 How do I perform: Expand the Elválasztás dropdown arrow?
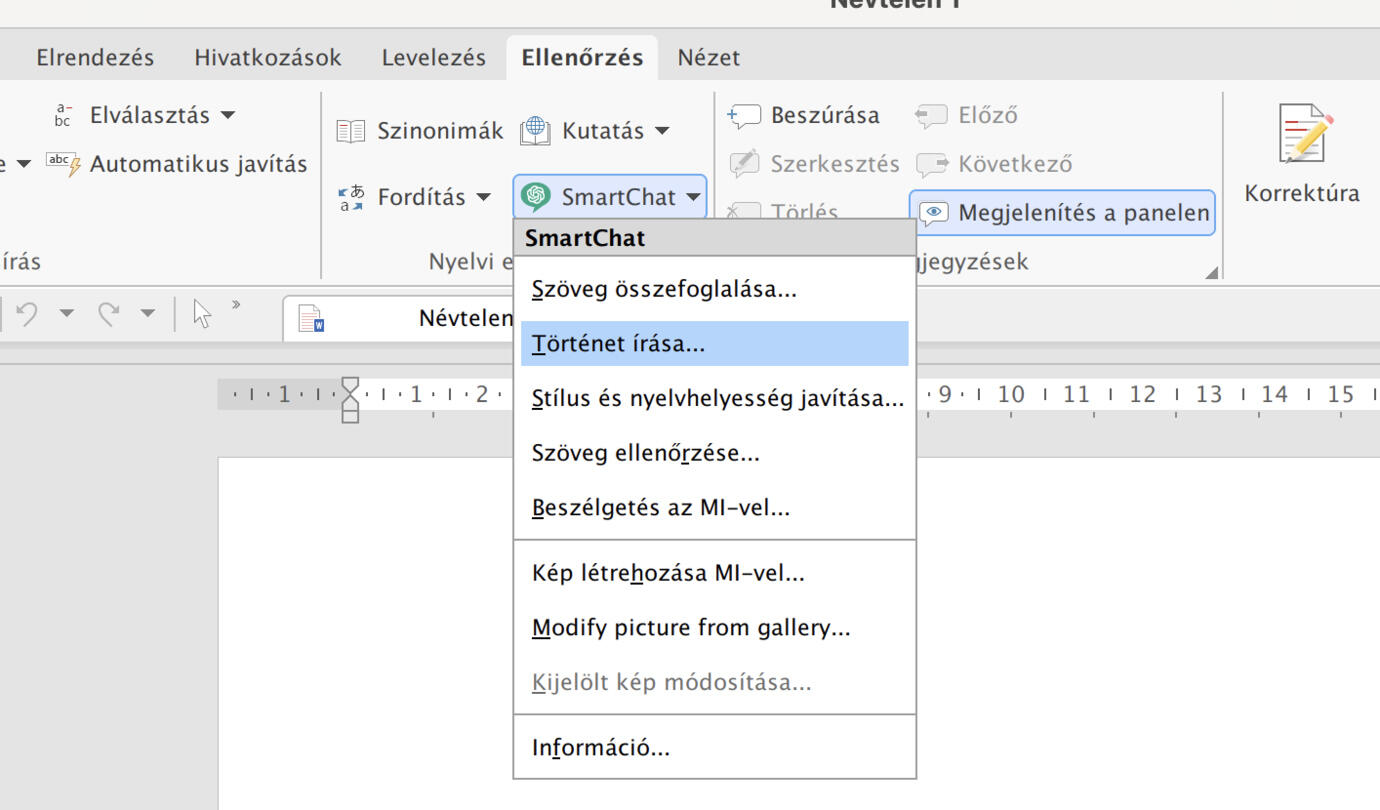228,115
